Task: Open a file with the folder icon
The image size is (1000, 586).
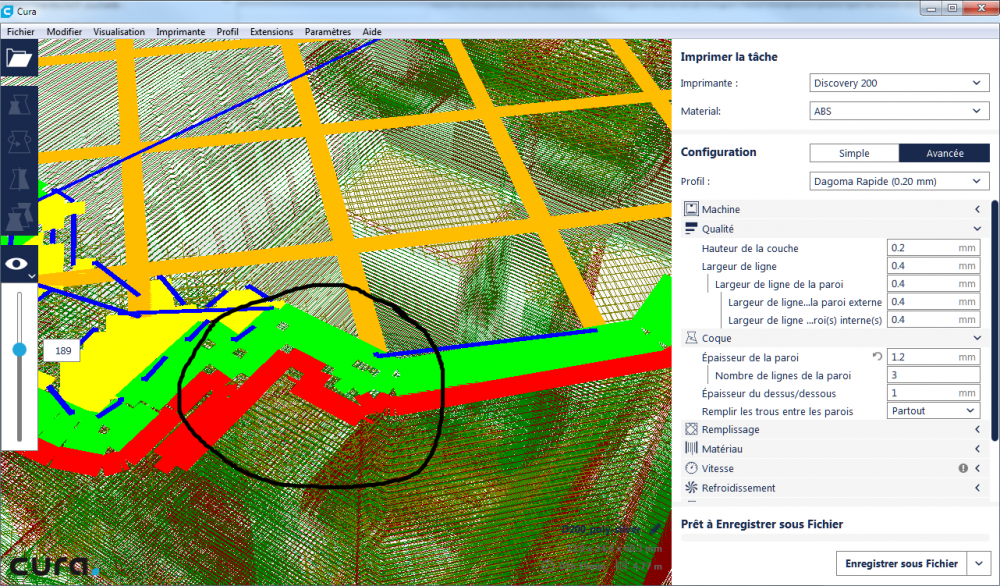Action: tap(19, 58)
